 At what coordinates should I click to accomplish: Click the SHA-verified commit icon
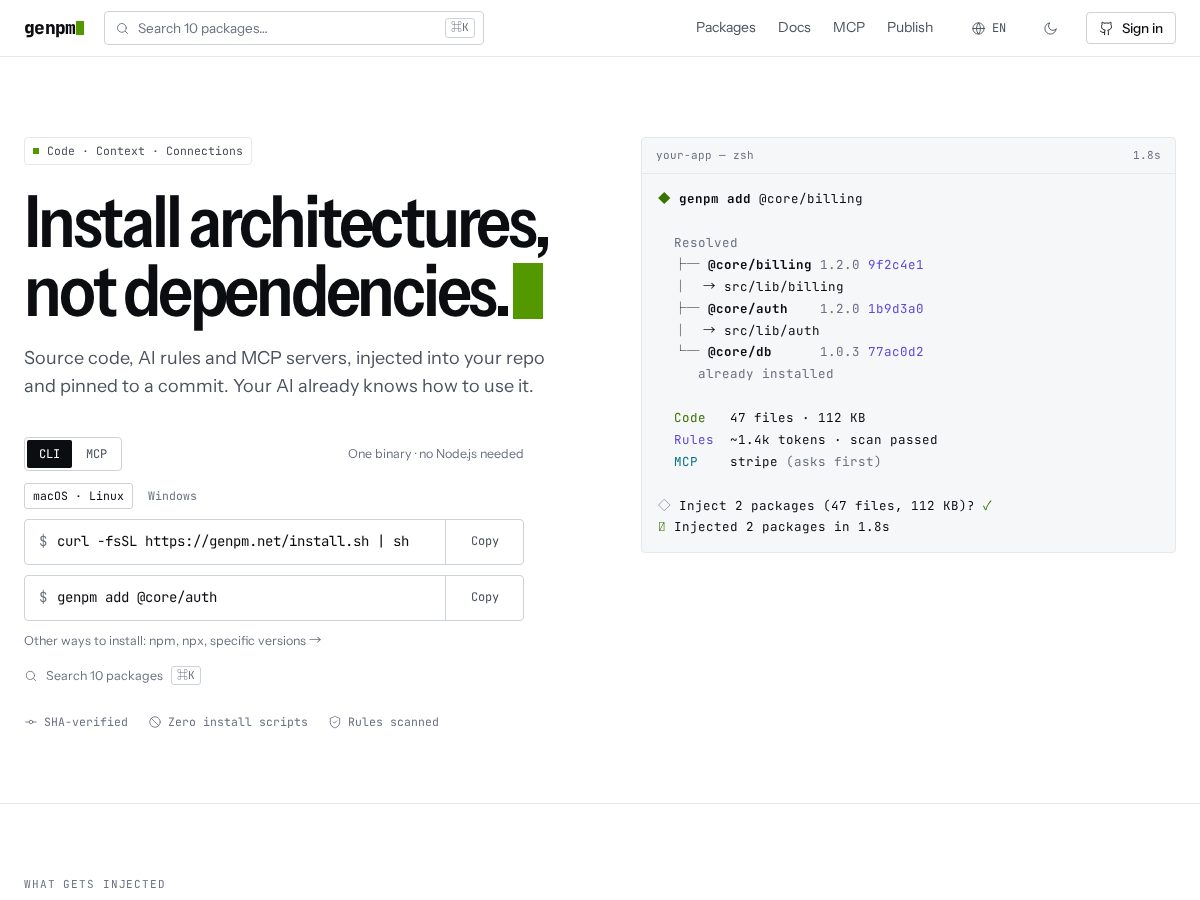coord(30,722)
